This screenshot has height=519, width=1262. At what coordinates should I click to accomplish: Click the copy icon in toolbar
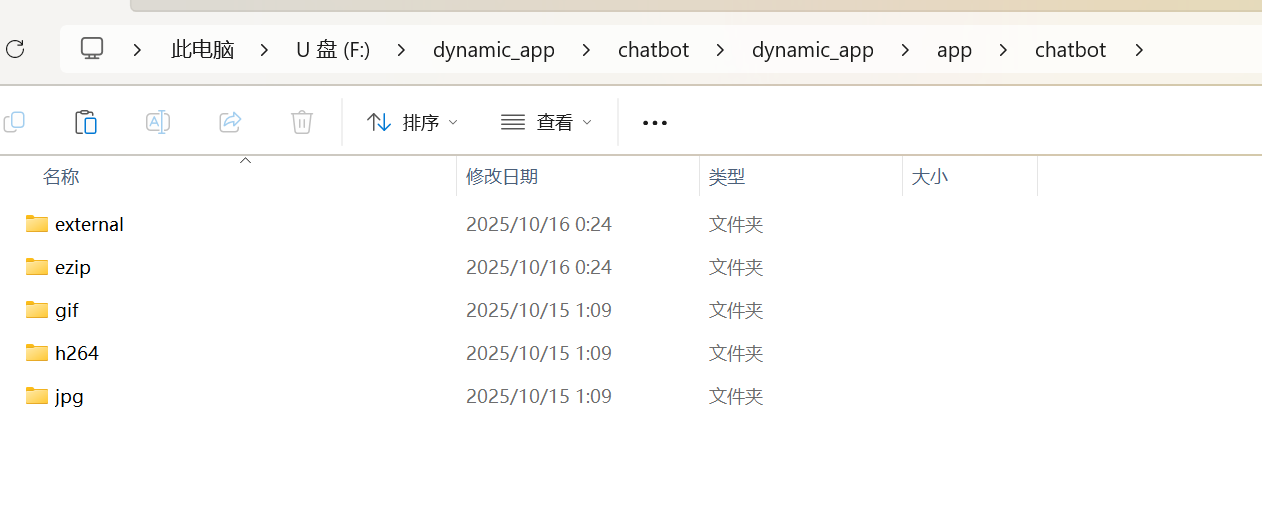click(x=14, y=122)
